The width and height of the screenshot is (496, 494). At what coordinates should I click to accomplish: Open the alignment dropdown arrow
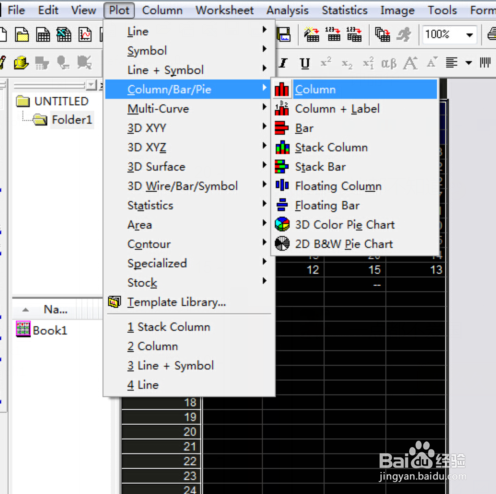click(x=468, y=63)
